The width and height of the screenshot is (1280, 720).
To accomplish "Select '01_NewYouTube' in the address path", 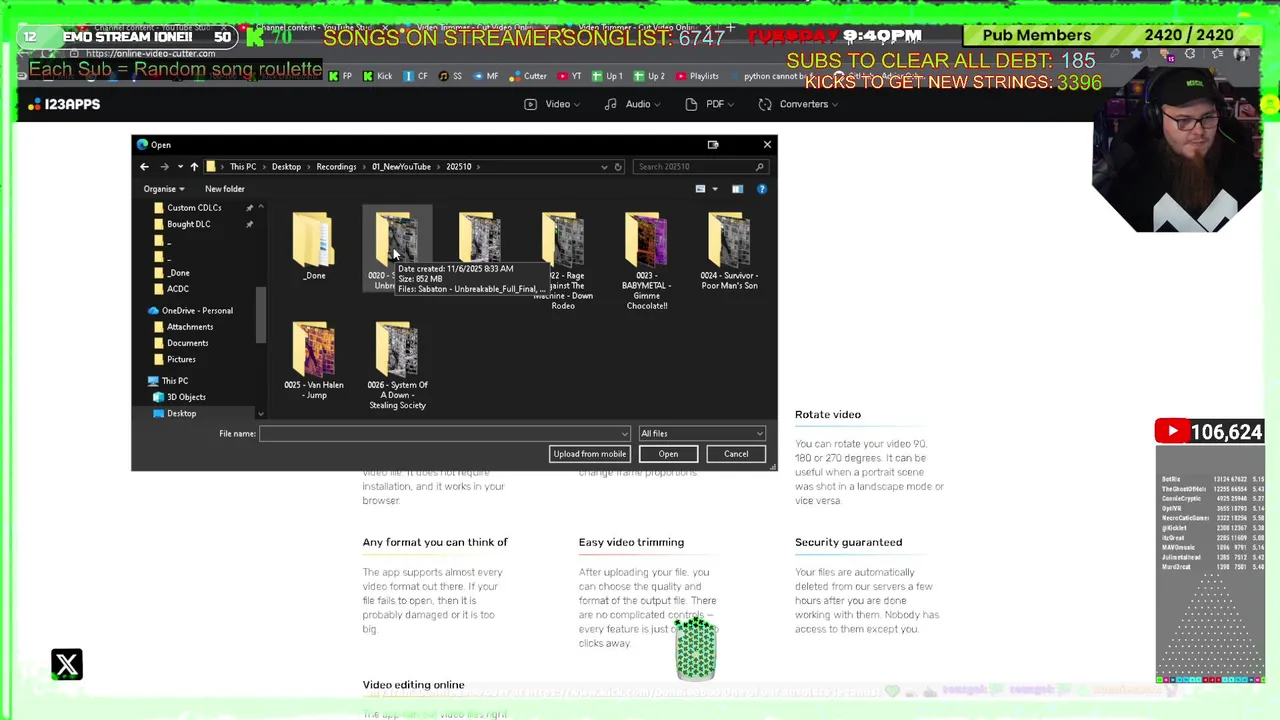I will click(x=401, y=167).
